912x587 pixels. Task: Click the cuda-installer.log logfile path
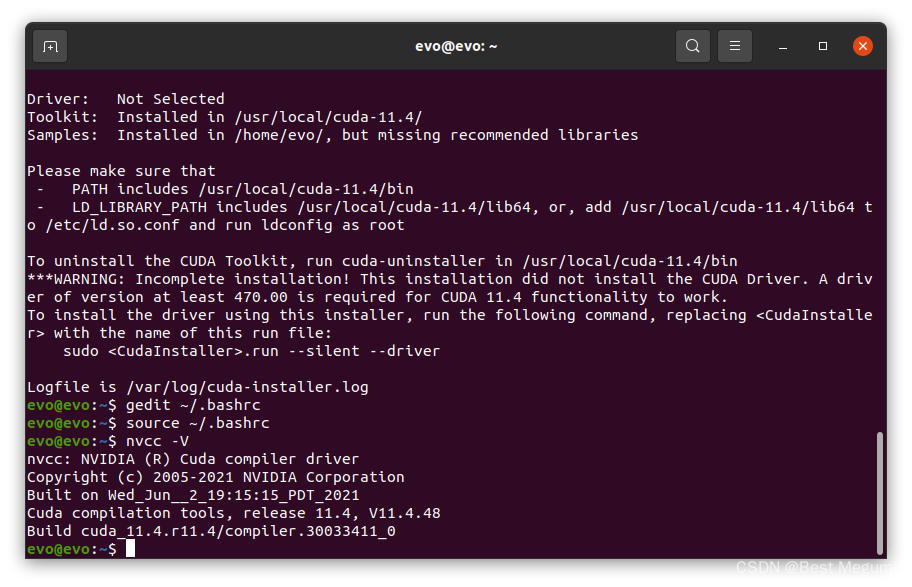point(255,386)
